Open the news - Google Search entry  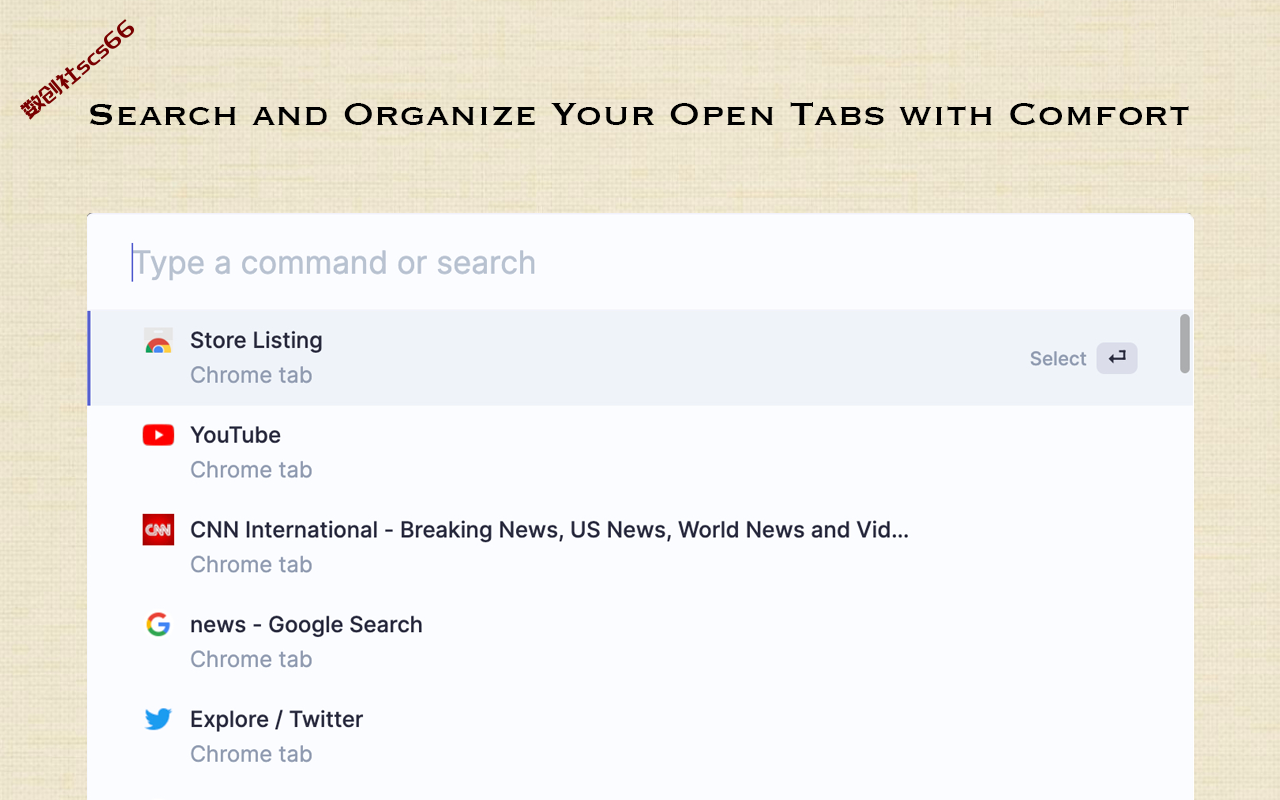(640, 642)
